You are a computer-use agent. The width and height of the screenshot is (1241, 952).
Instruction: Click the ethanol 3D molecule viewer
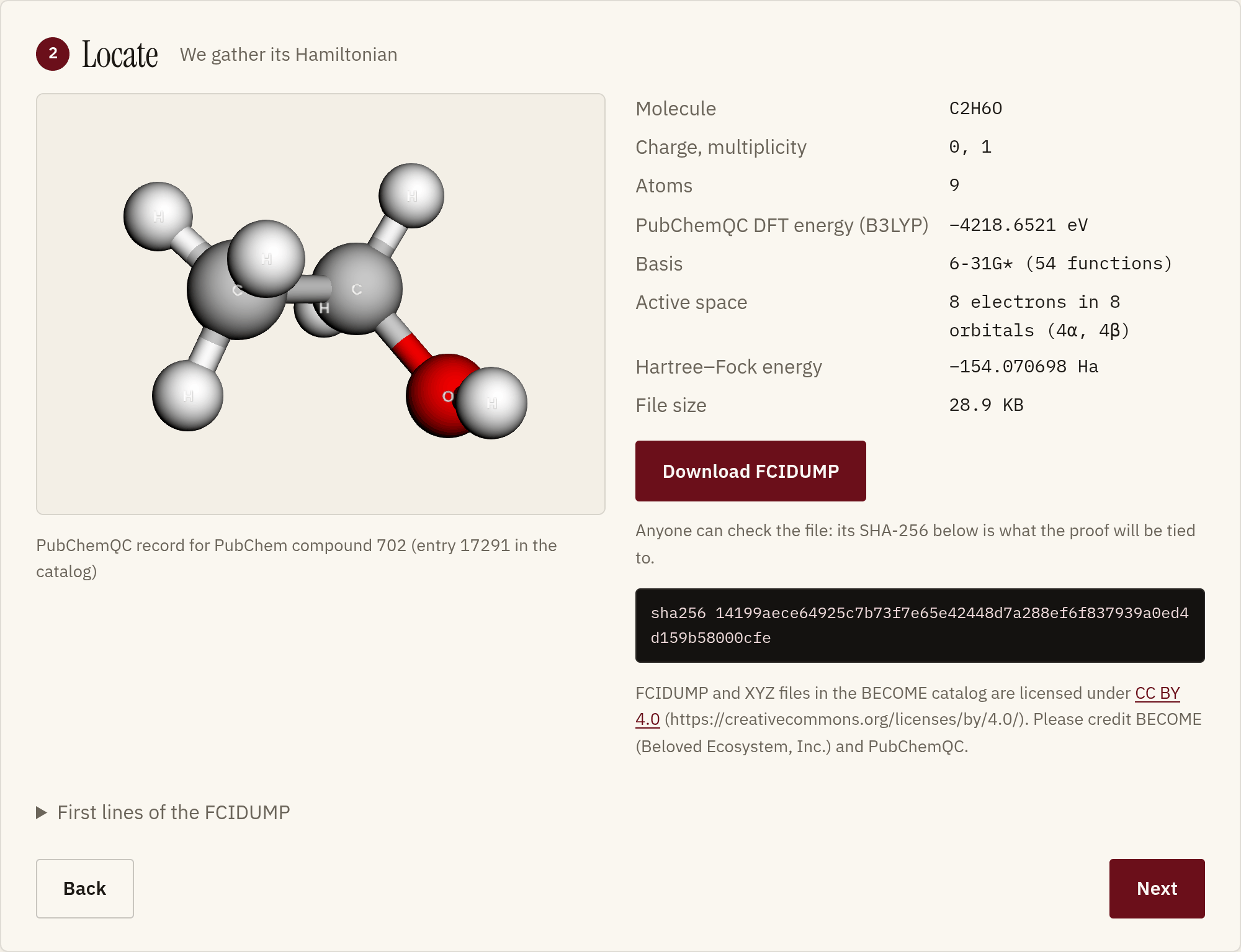click(321, 304)
